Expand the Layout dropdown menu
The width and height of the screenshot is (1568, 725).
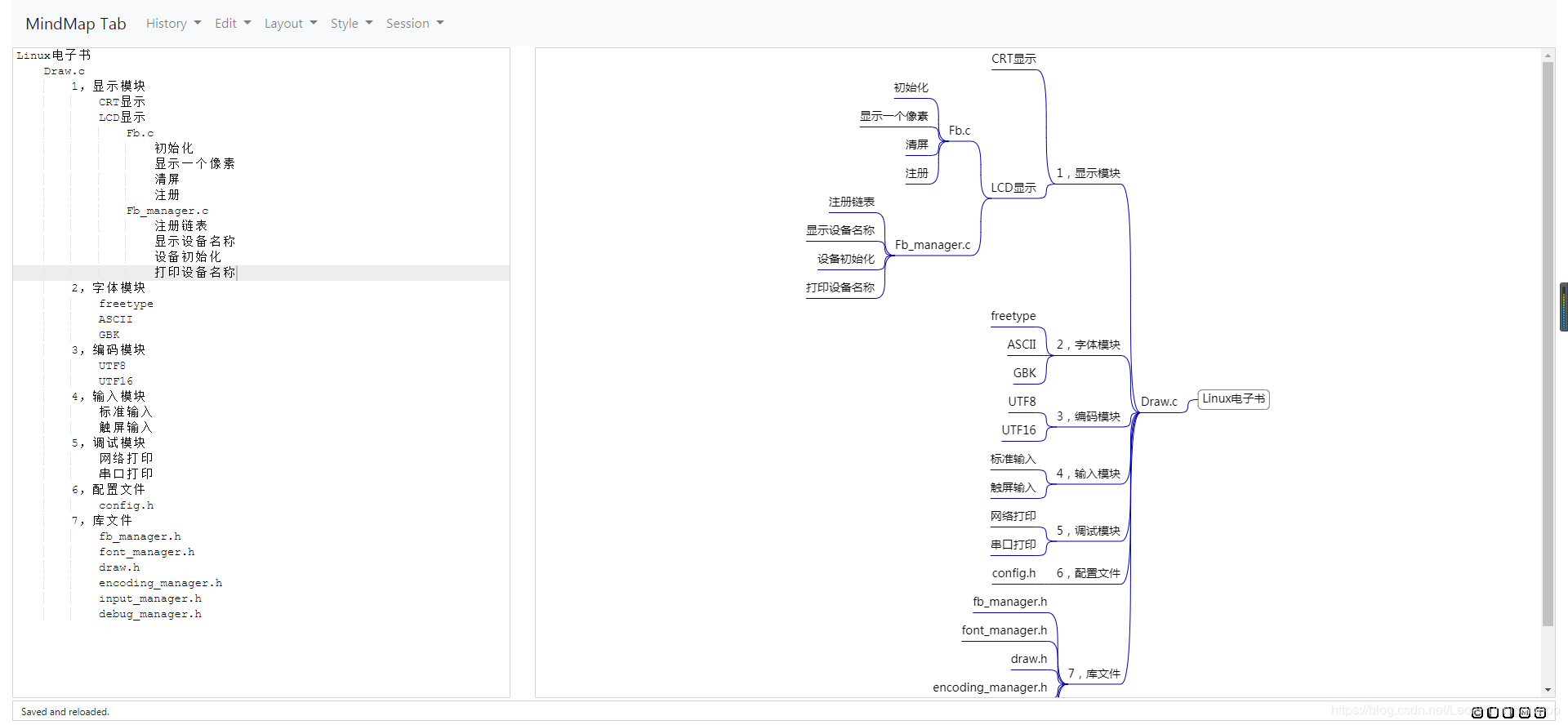pos(290,24)
